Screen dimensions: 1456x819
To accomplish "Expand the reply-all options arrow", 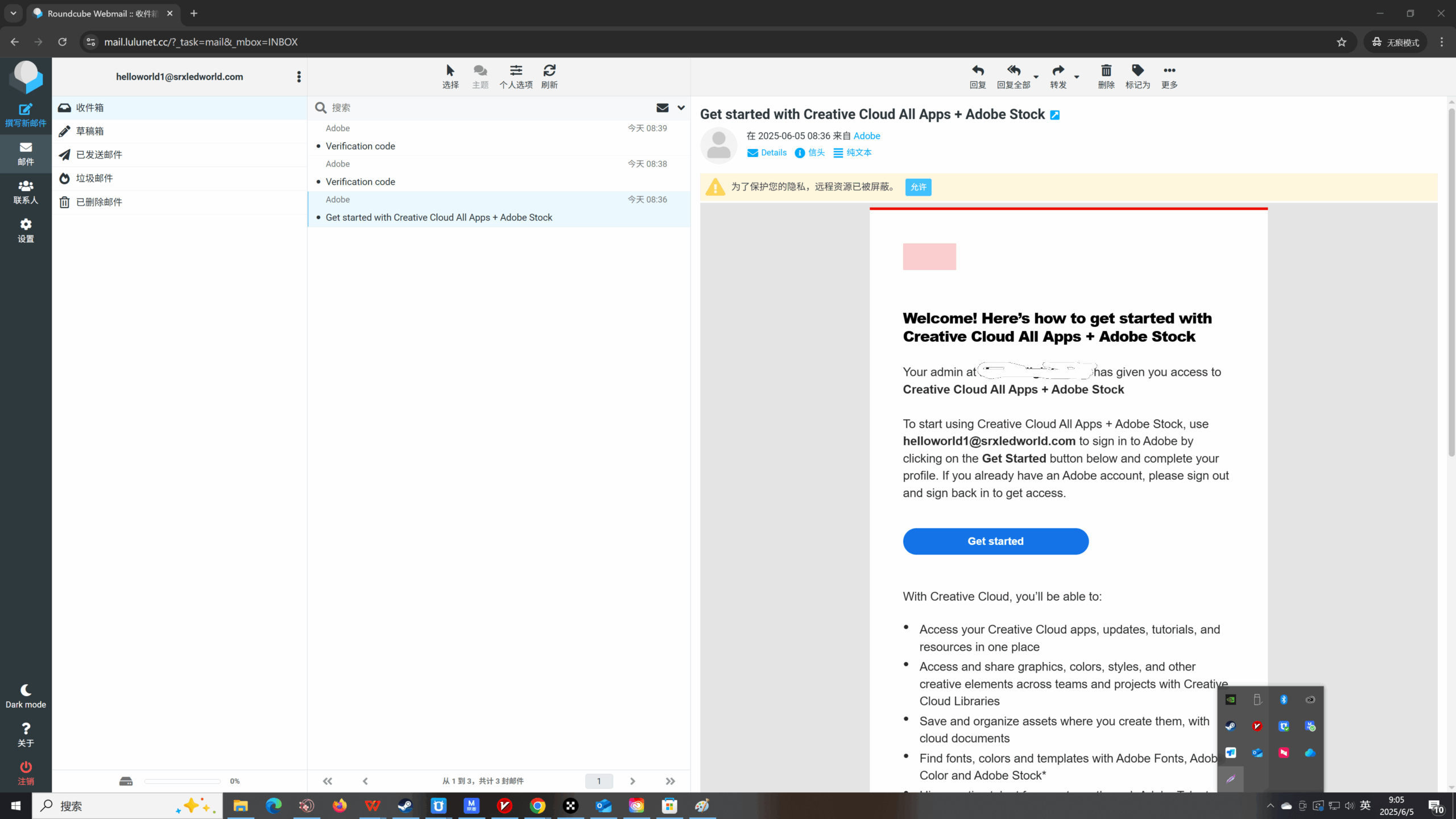I will click(1036, 77).
